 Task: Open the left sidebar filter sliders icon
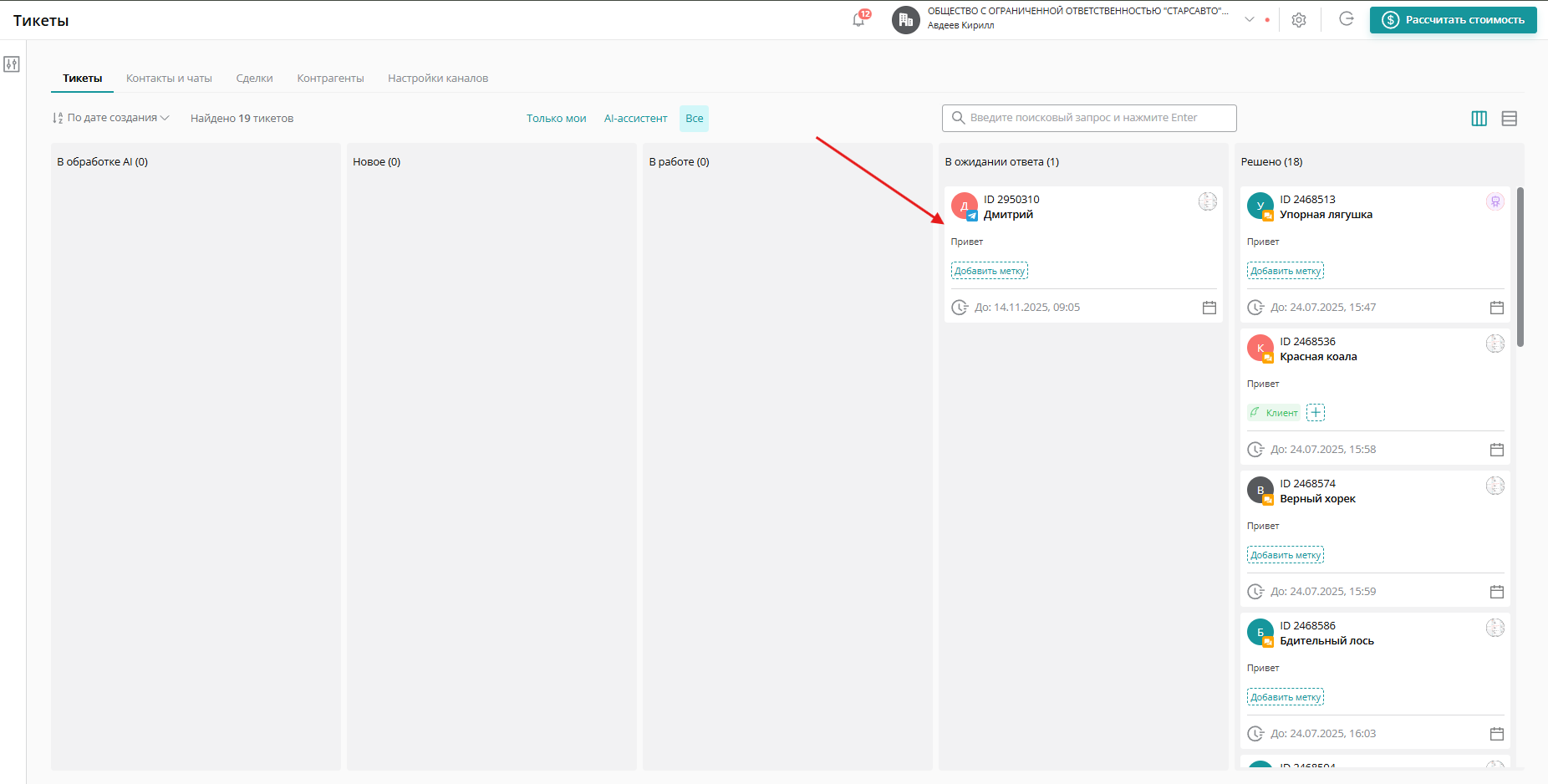(12, 64)
